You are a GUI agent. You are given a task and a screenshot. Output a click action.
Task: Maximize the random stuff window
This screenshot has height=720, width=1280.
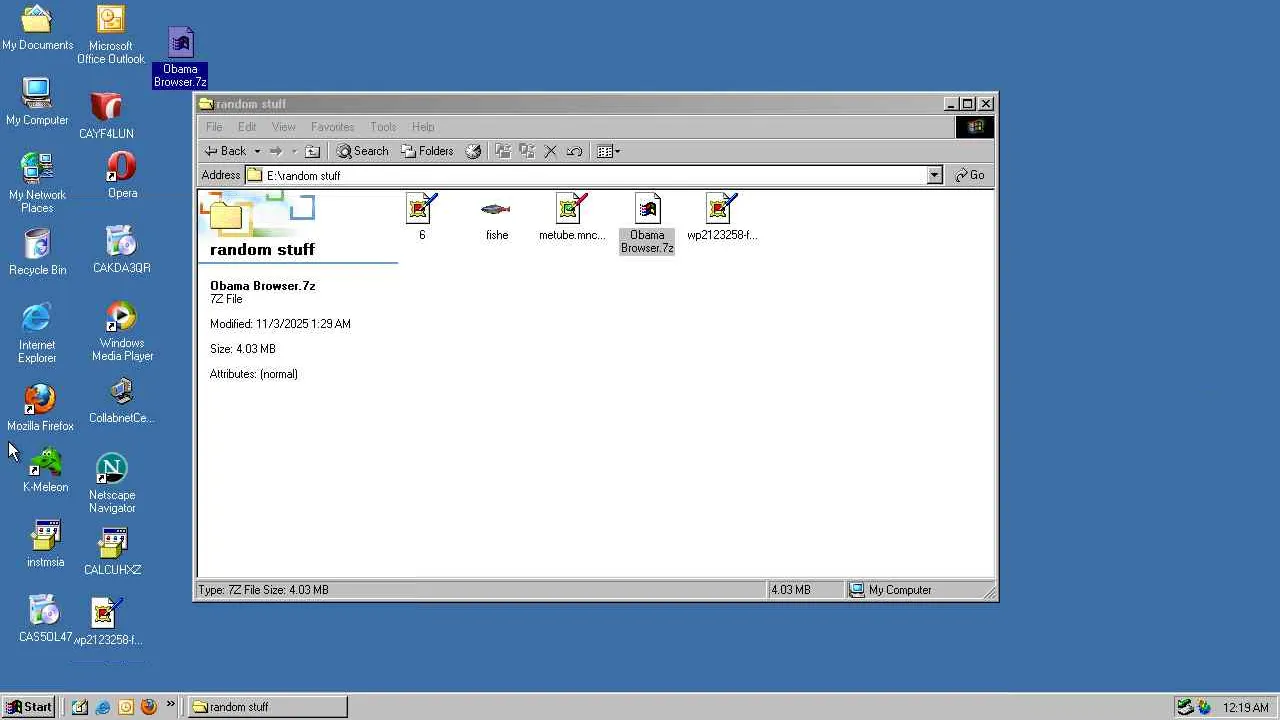point(968,104)
